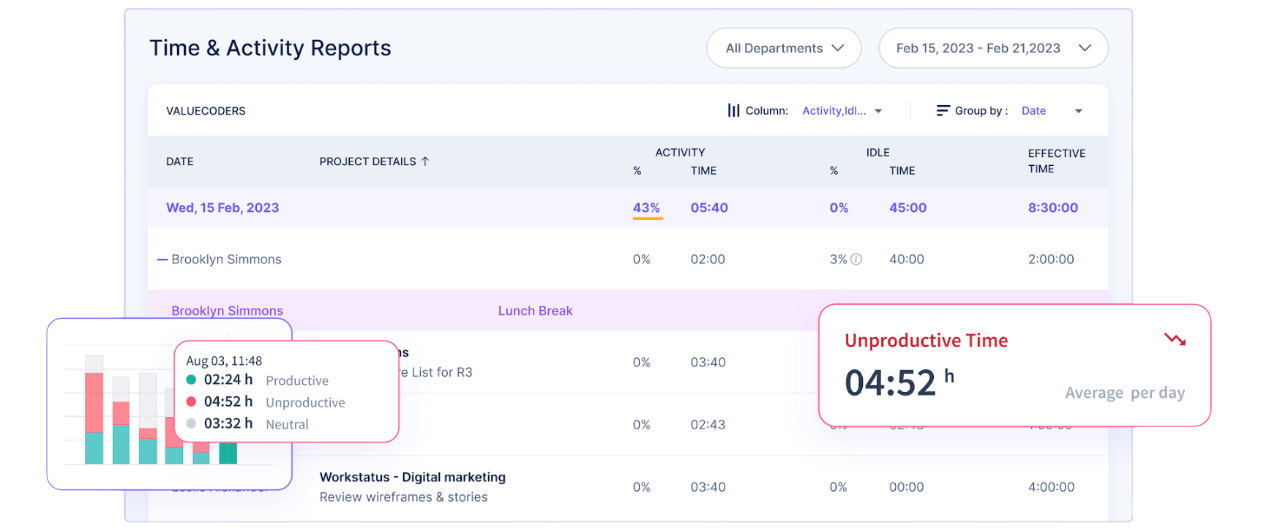Click the sort arrow next to Project Details
This screenshot has height=530, width=1280.
coord(425,161)
